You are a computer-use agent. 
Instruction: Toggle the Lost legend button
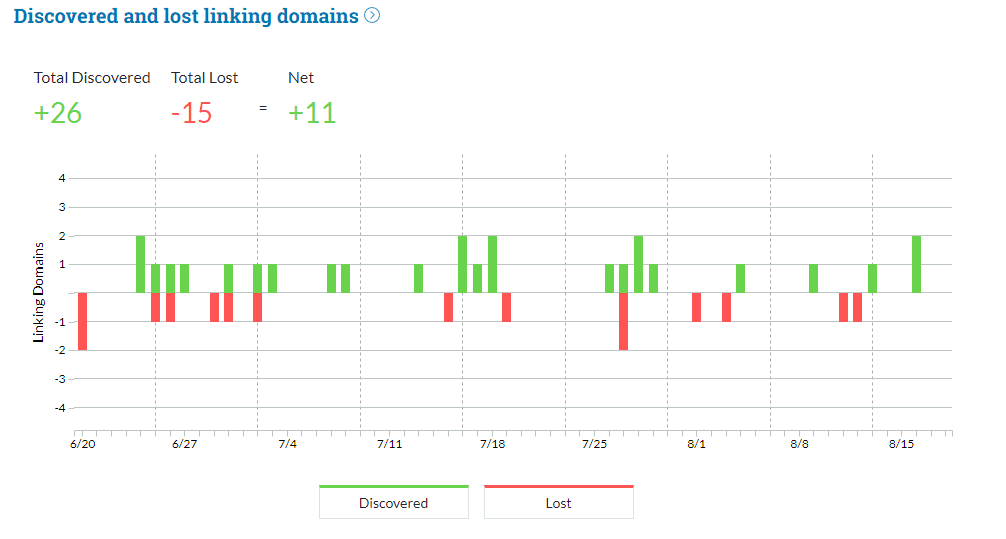pyautogui.click(x=559, y=502)
